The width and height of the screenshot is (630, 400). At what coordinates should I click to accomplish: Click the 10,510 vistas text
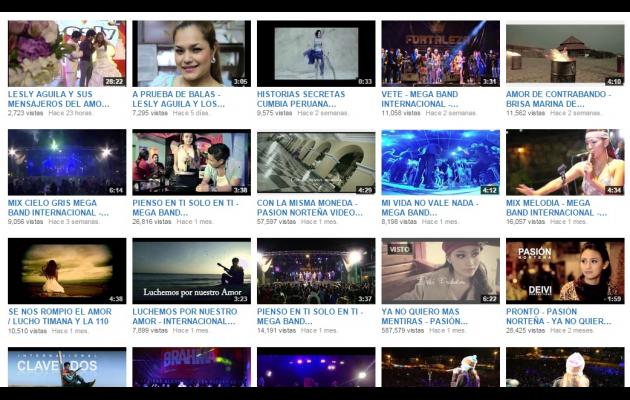click(x=27, y=331)
